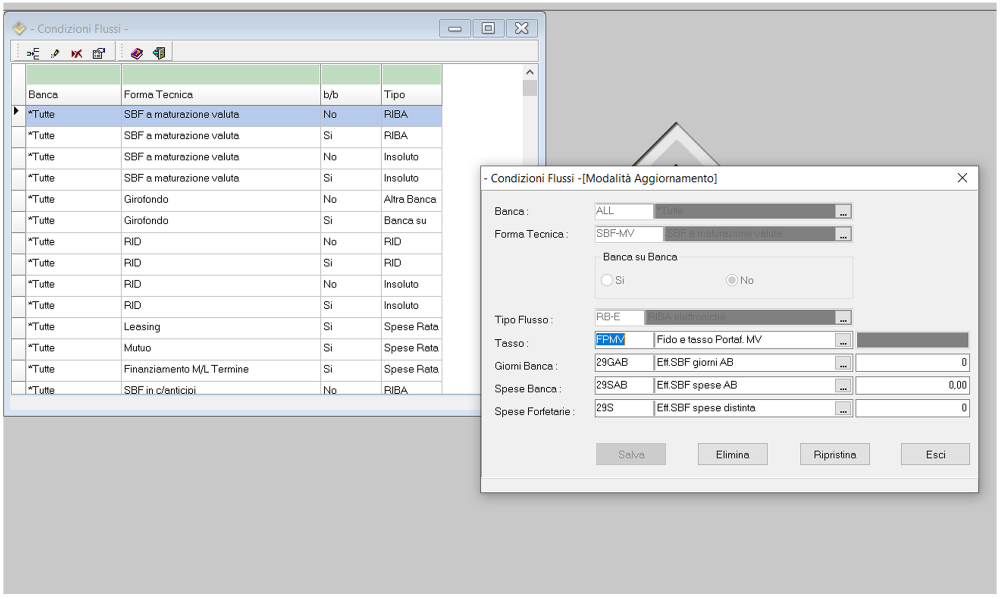Open the properties toolbar icon
Screen dimensions: 1000x597
coord(99,53)
